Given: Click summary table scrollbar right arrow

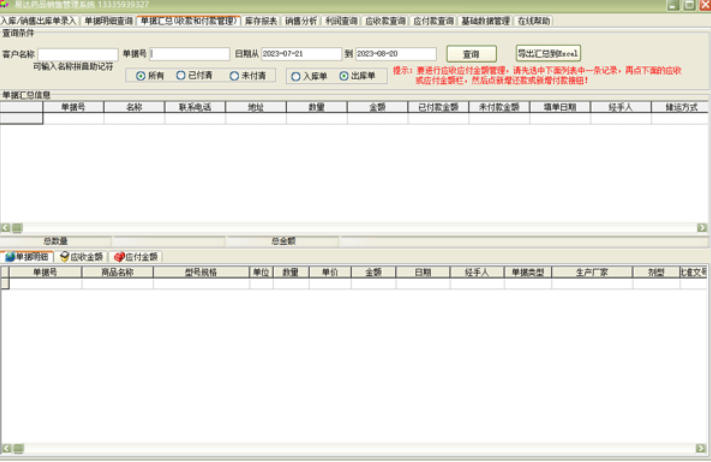Looking at the screenshot, I should 702,228.
